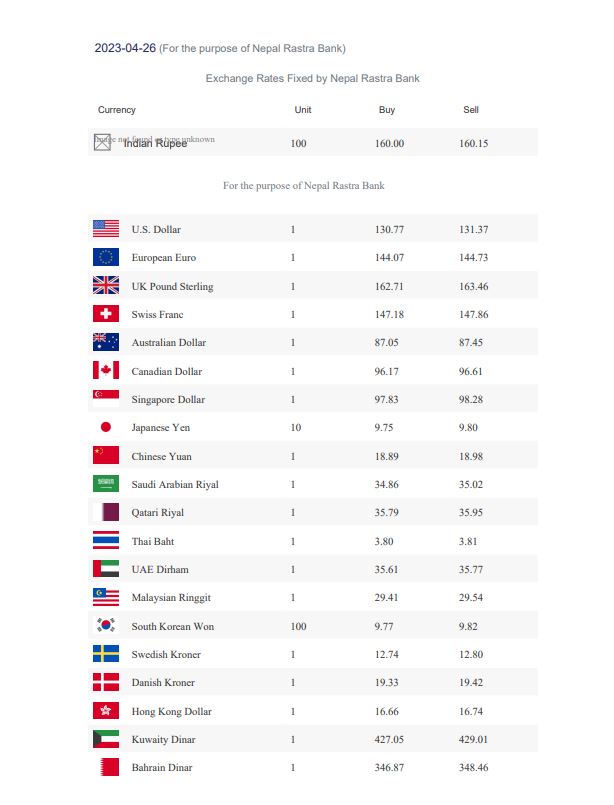Click the South Korean Won flag icon
The width and height of the screenshot is (614, 805).
(x=106, y=626)
